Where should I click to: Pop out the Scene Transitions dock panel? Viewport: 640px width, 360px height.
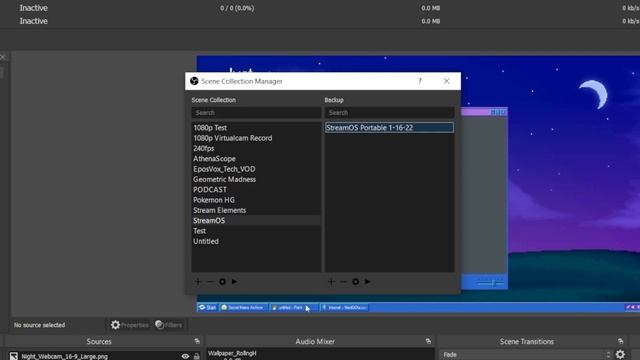point(620,341)
